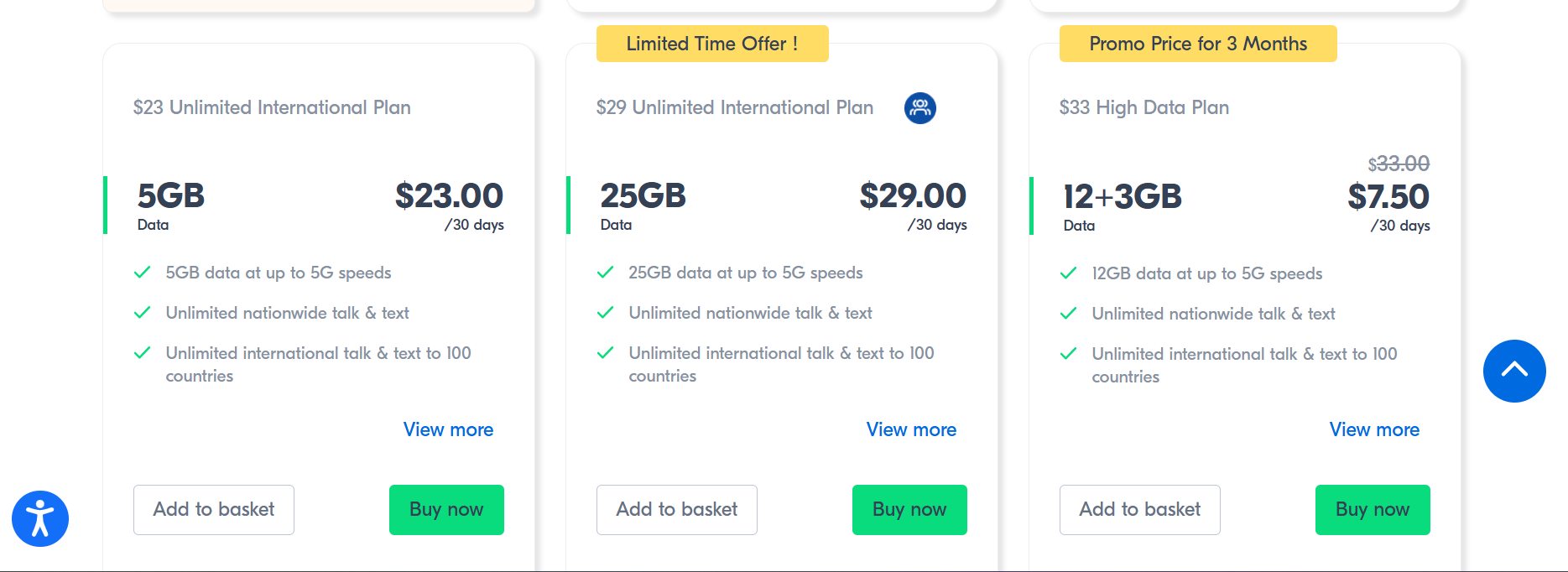Buy now the $29 25GB plan
This screenshot has width=1568, height=572.
coord(909,509)
